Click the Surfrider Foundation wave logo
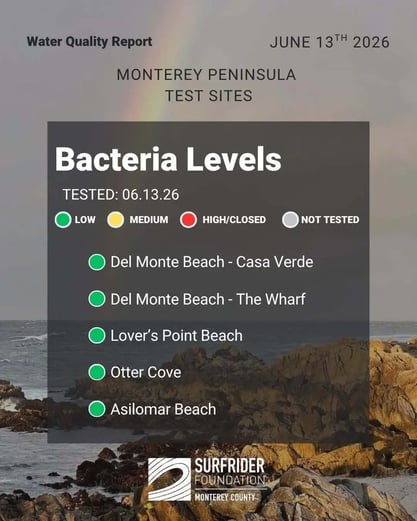 tap(169, 479)
